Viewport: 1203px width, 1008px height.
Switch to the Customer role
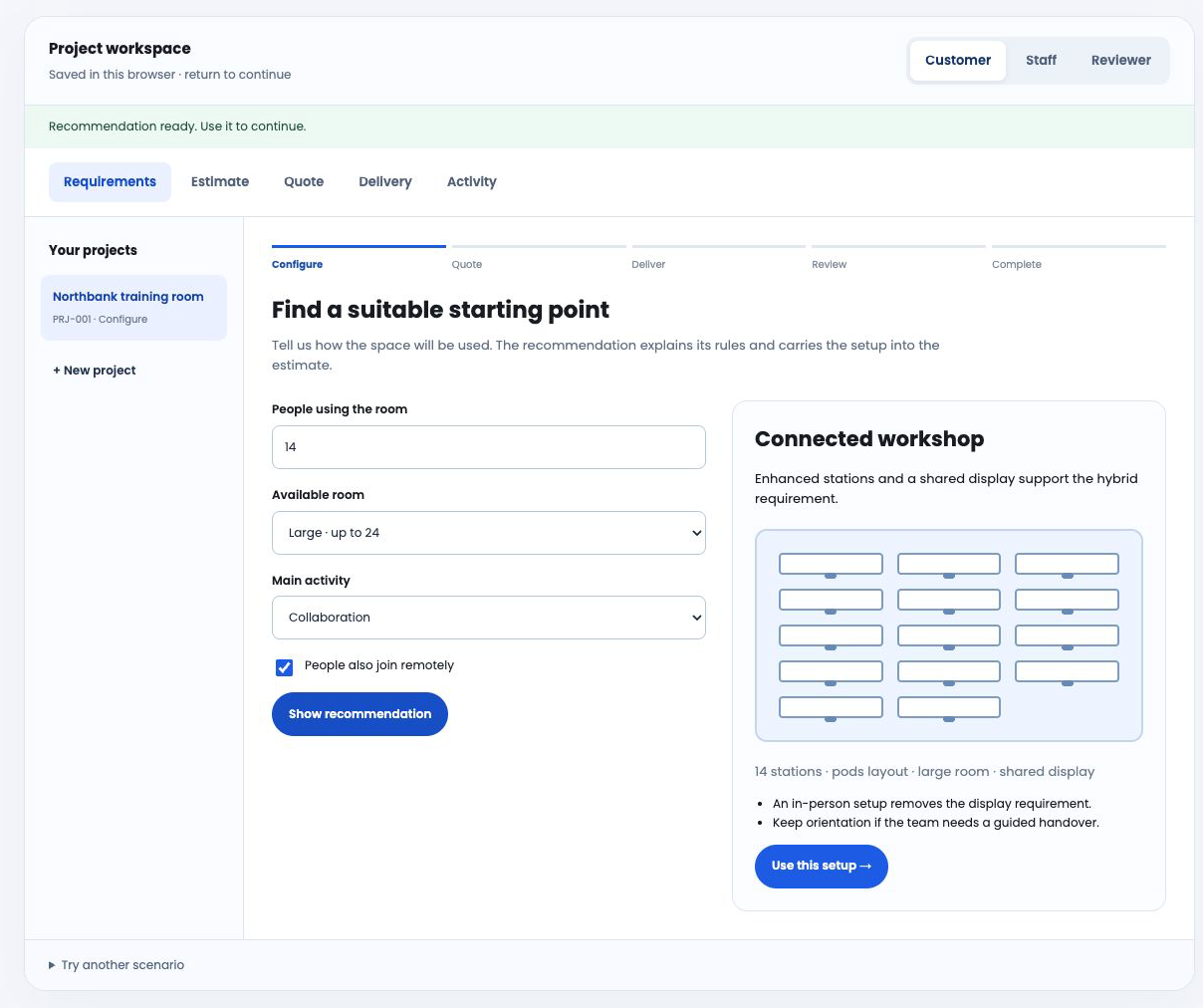coord(957,60)
